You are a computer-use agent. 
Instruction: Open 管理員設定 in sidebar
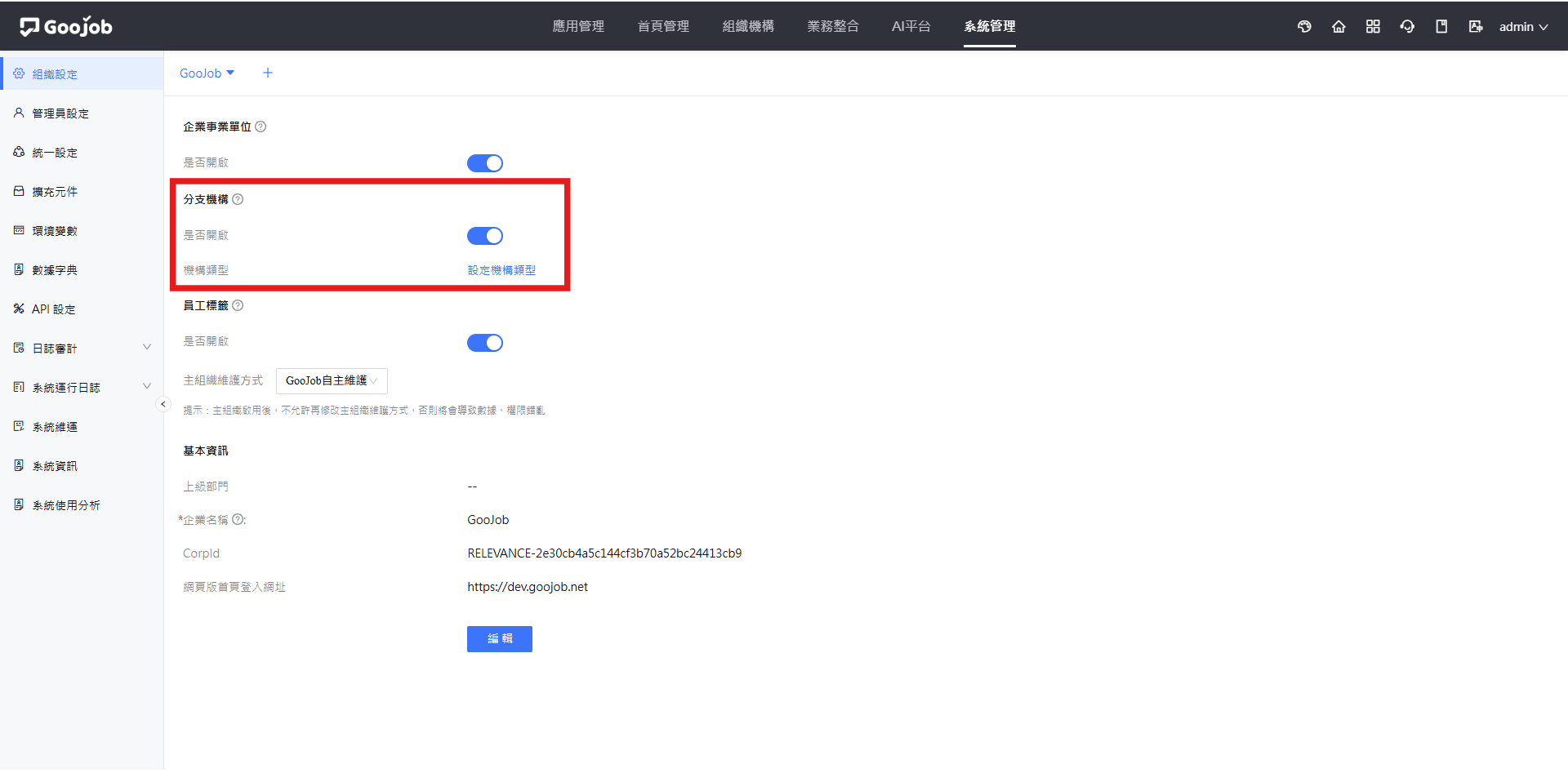(x=82, y=113)
